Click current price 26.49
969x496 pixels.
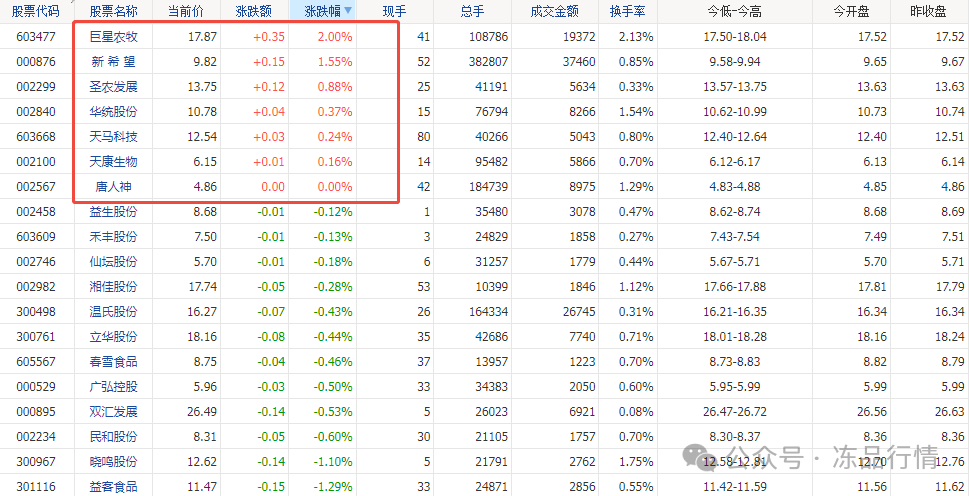coord(202,412)
